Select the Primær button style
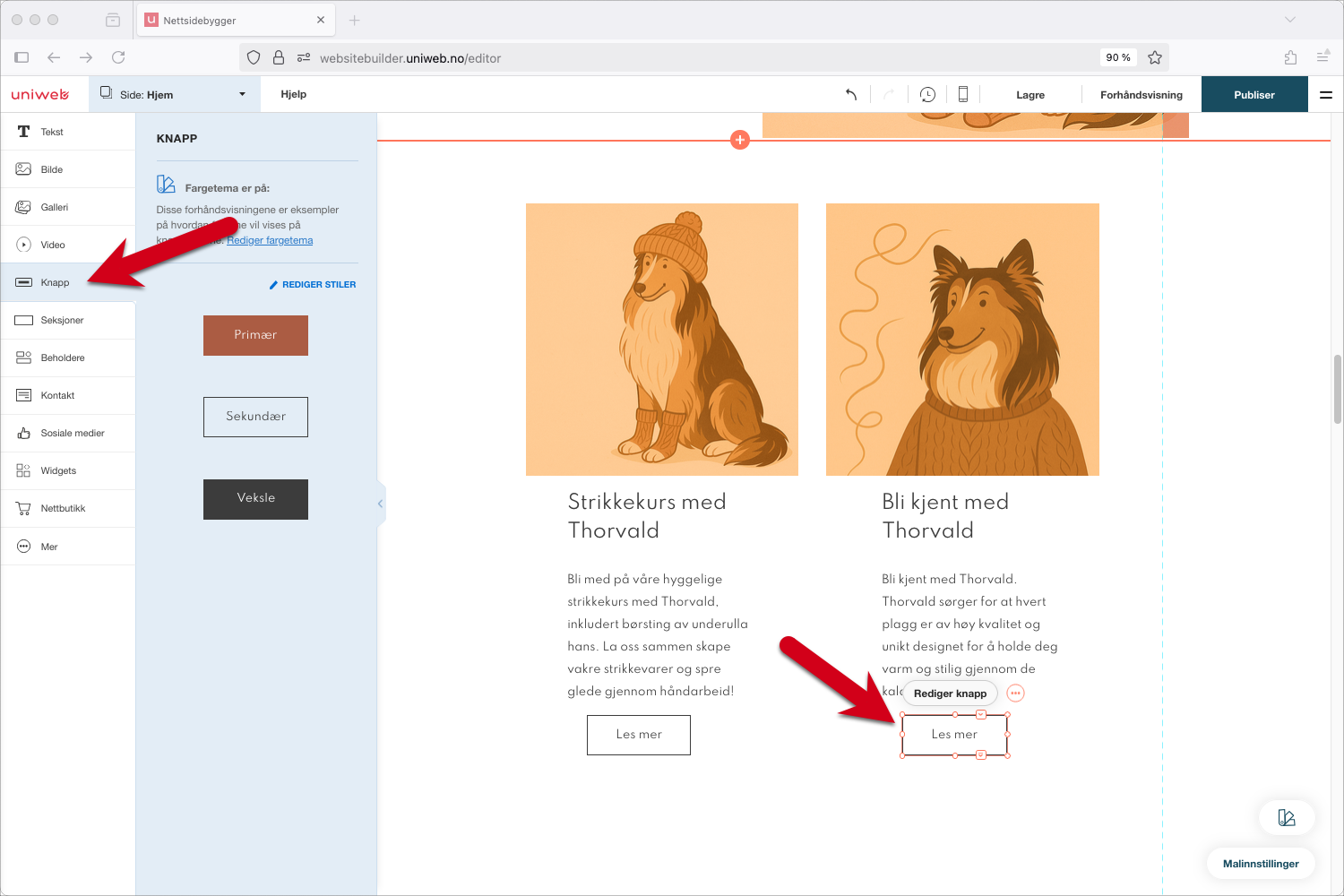 coord(255,335)
